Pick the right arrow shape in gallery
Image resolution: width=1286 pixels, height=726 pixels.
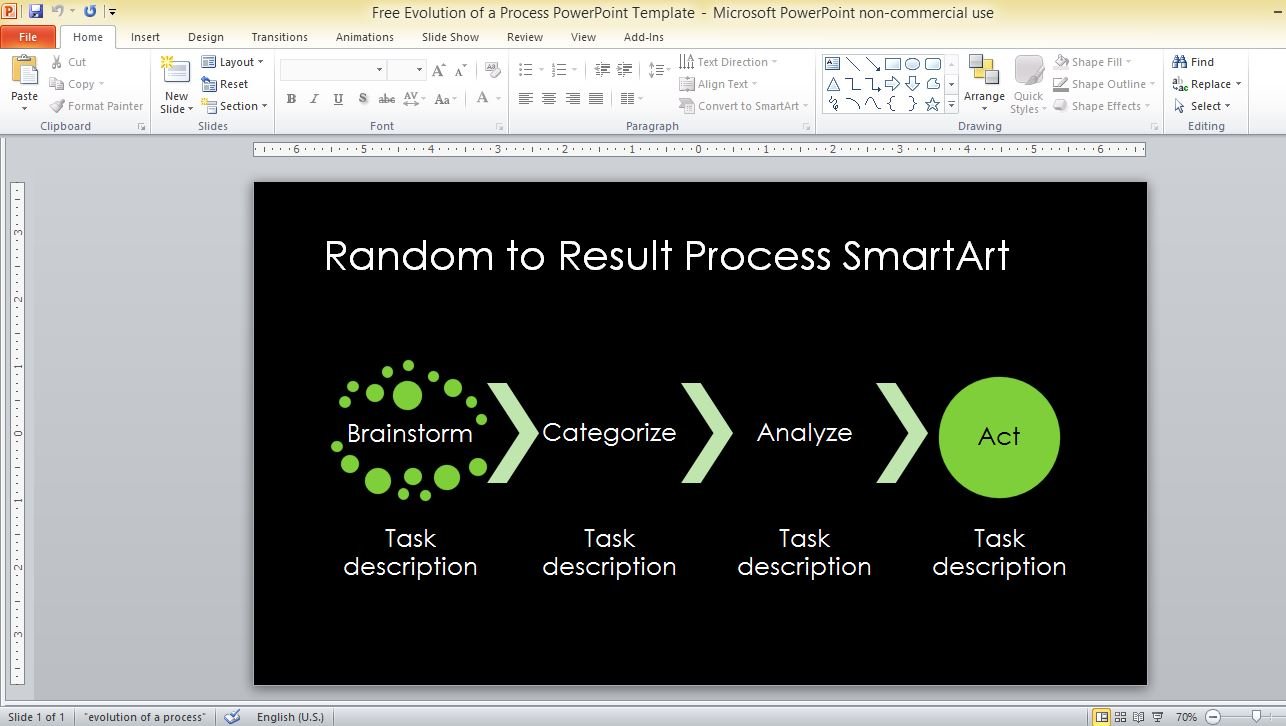pos(892,84)
